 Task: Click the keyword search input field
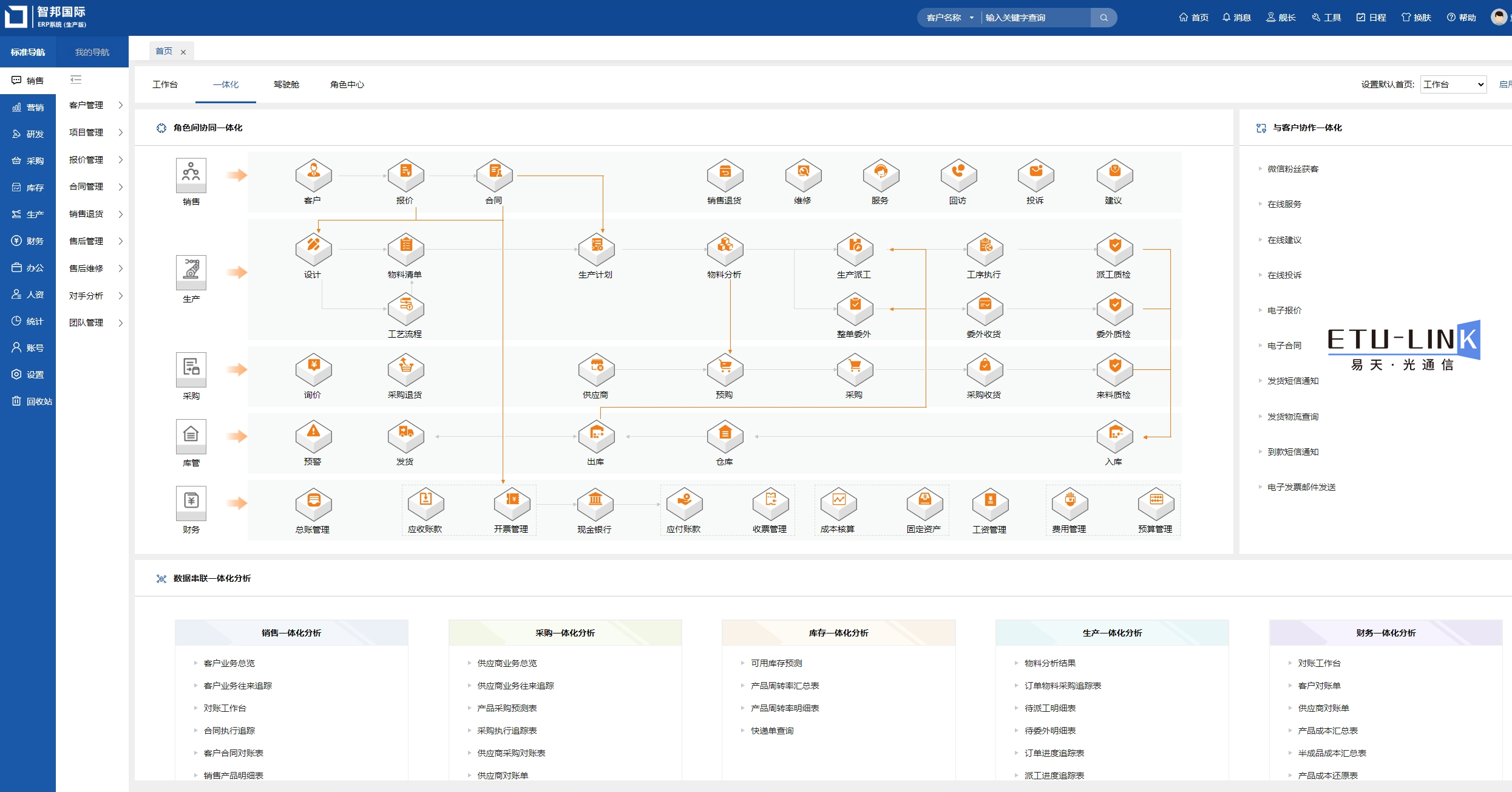pyautogui.click(x=1036, y=18)
